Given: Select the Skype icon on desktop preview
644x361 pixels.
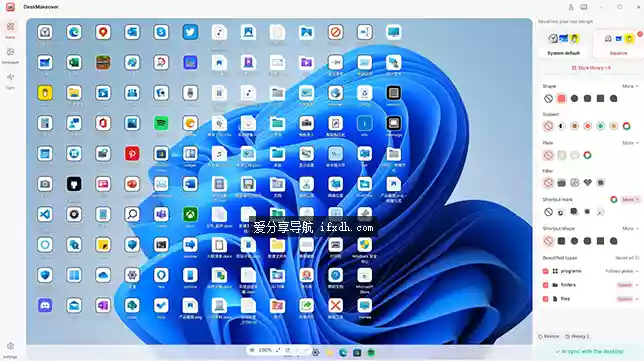Looking at the screenshot, I should point(161,32).
